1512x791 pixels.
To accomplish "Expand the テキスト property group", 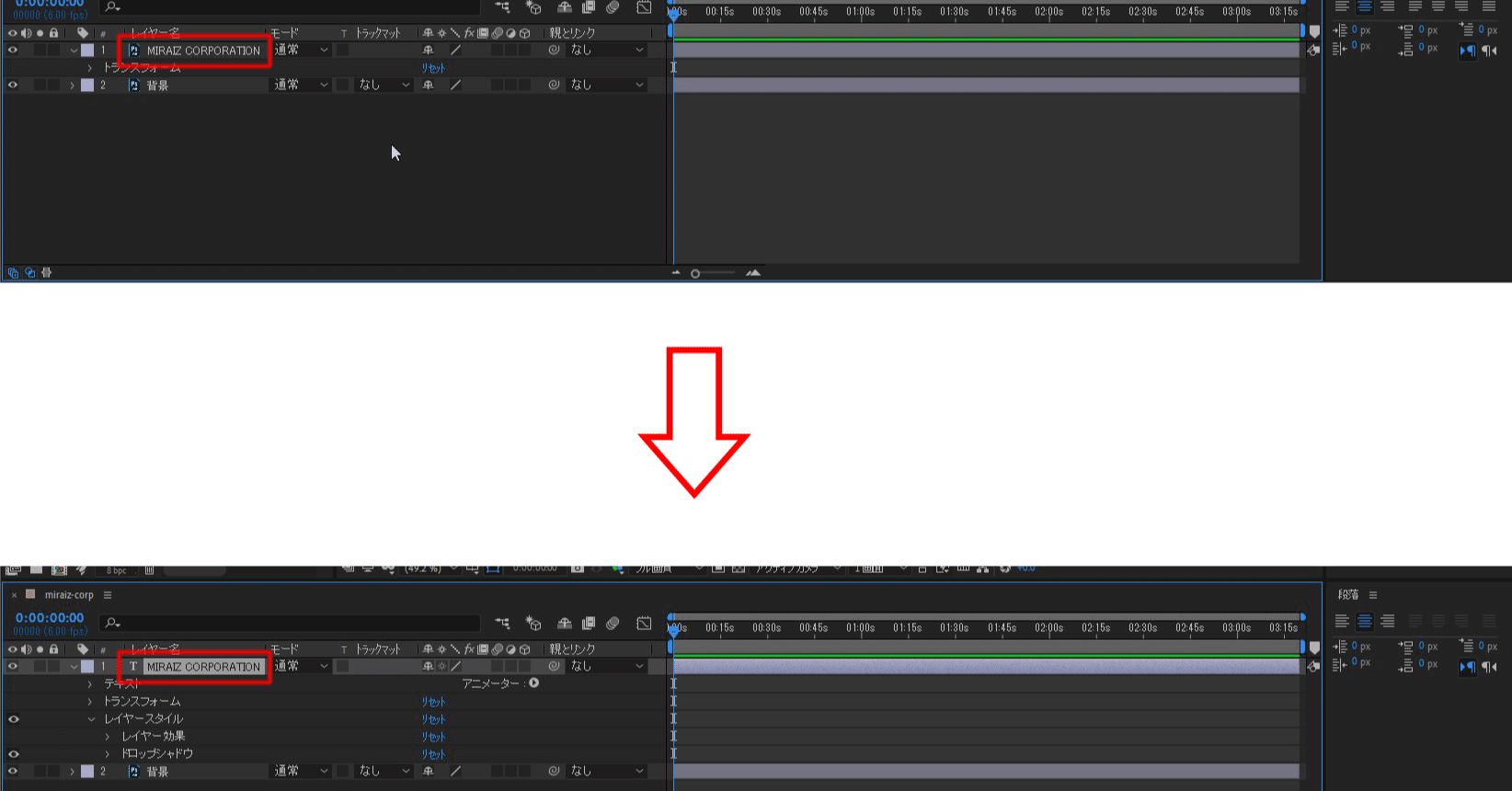I will coord(90,684).
